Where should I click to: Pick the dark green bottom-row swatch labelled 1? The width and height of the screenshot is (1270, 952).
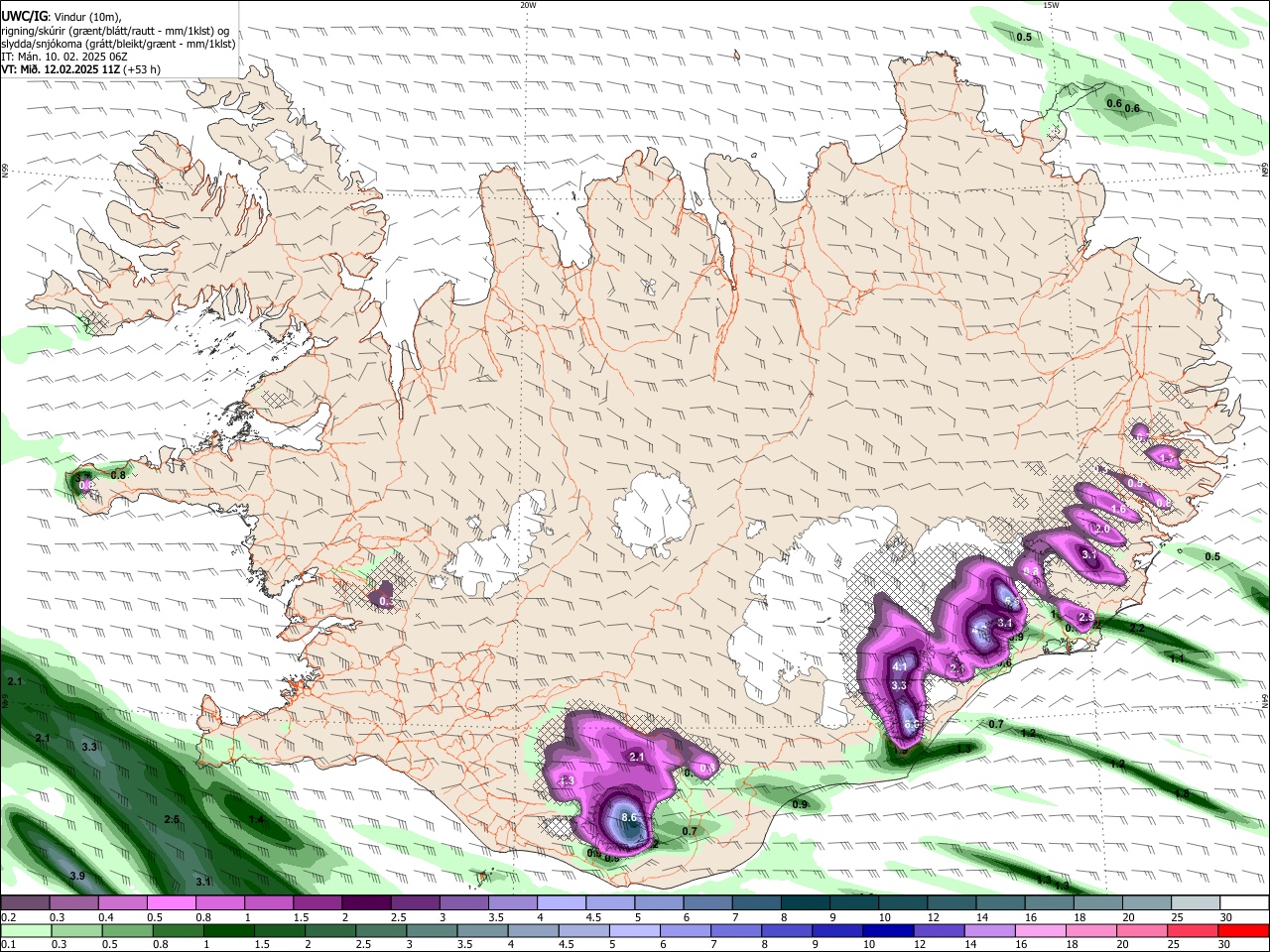point(228,930)
